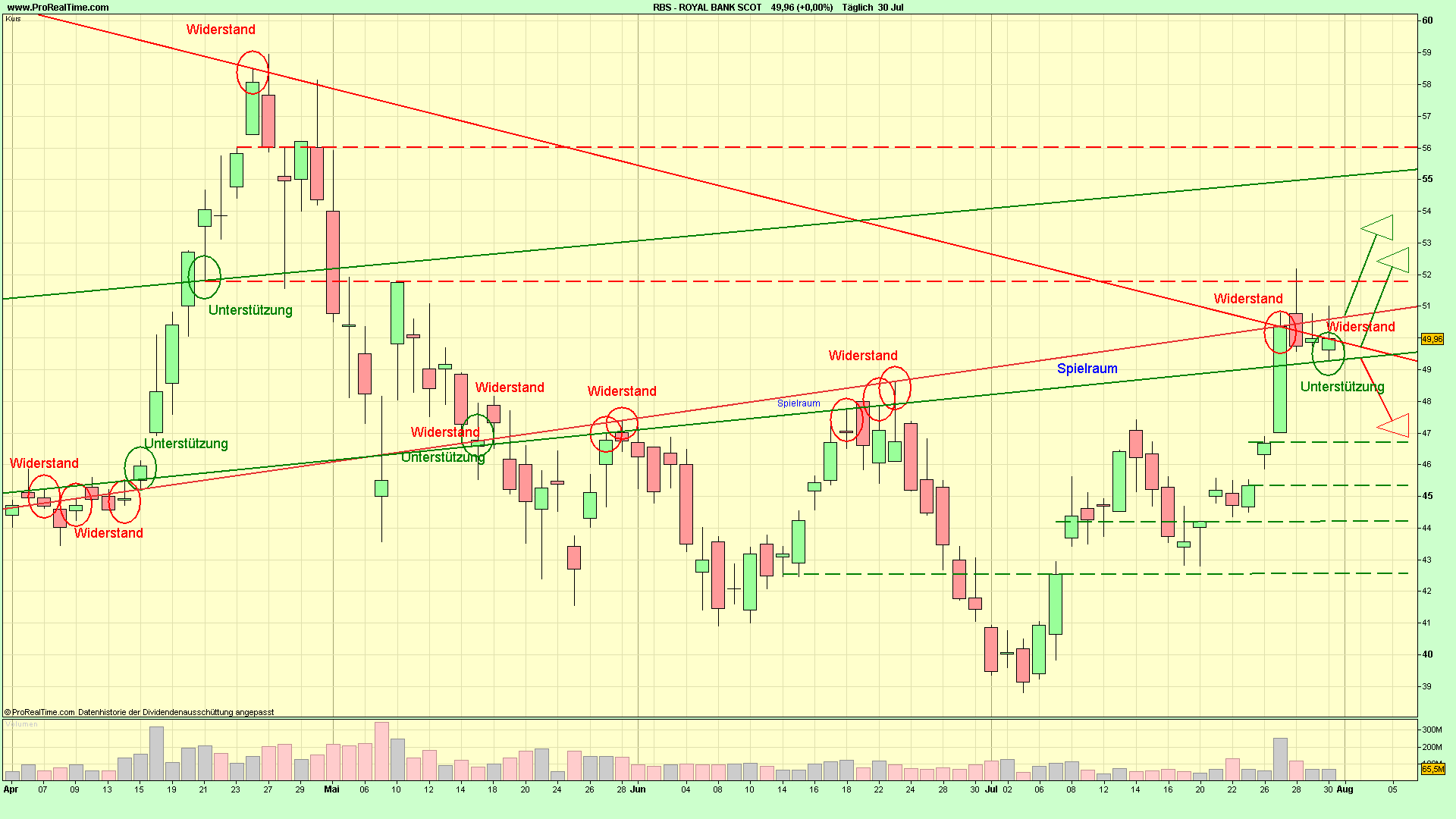Click the red downward arrow below right price axis
The image size is (1456, 819).
click(1394, 425)
